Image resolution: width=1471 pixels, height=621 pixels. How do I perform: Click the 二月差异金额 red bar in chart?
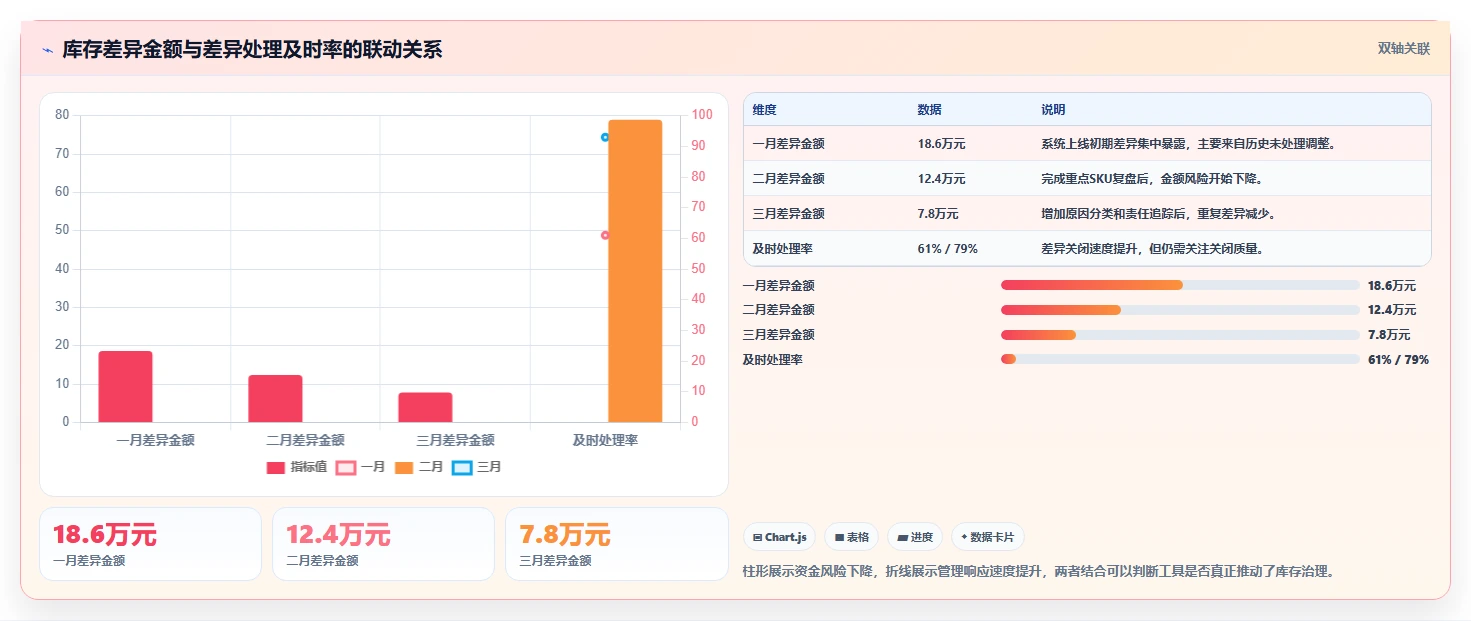(275, 399)
